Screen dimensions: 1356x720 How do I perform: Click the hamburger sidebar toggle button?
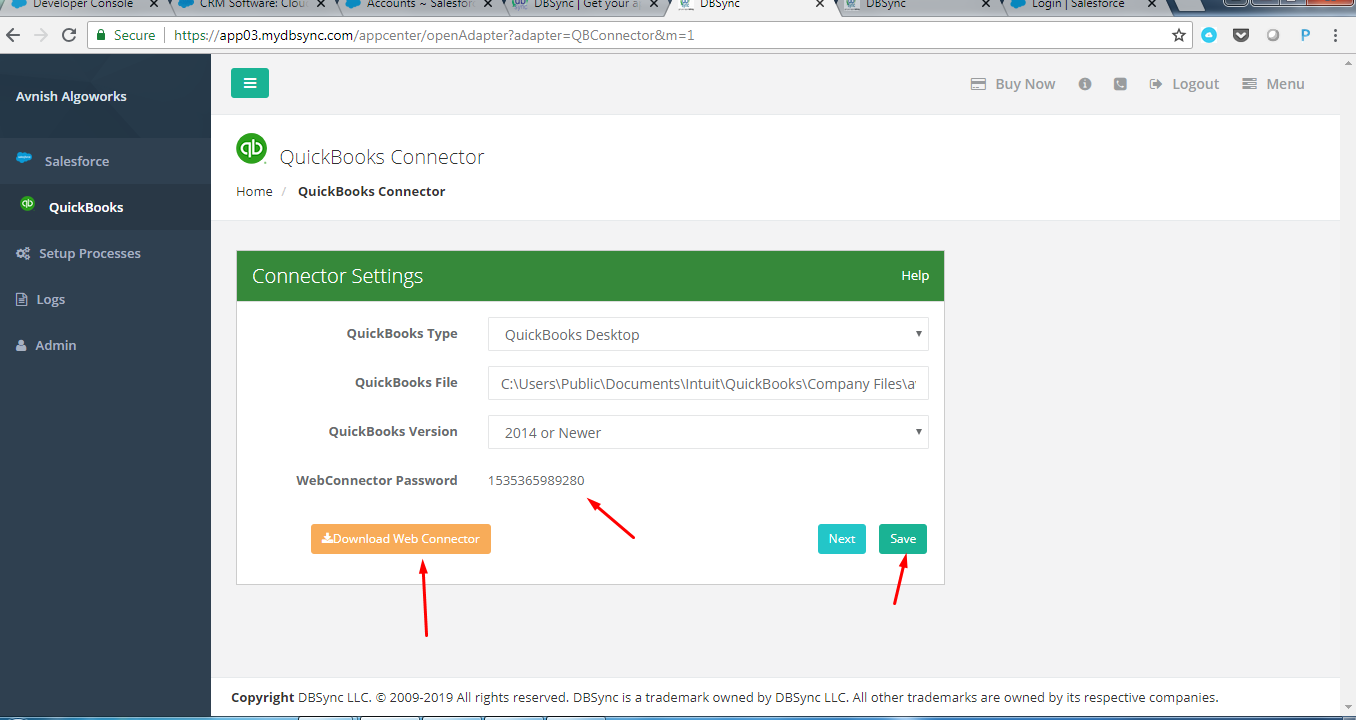coord(249,83)
